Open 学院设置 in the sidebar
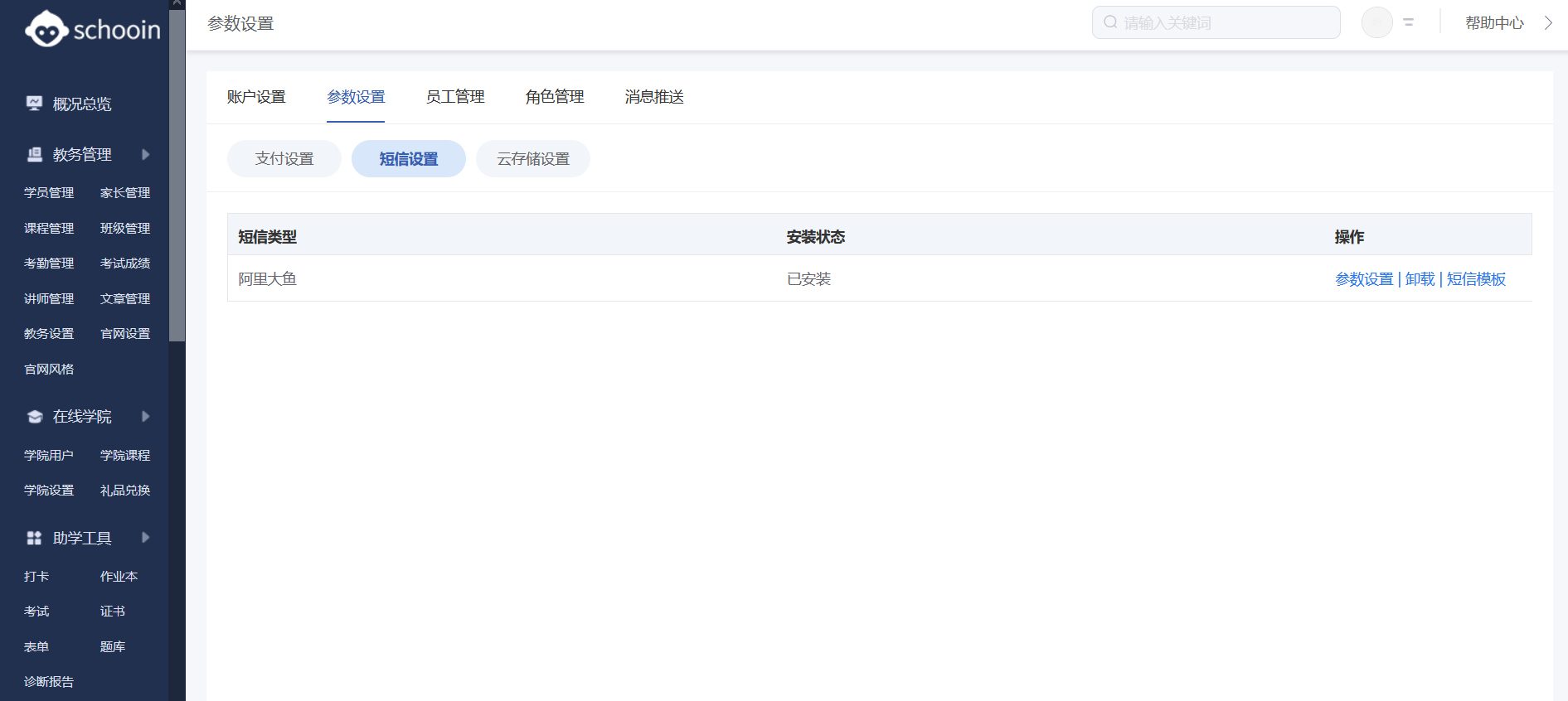Image resolution: width=1568 pixels, height=701 pixels. click(x=49, y=491)
